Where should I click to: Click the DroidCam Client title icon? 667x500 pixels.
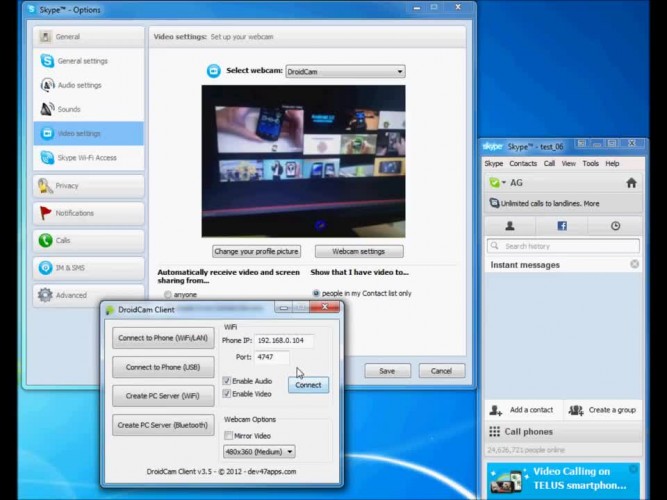pyautogui.click(x=110, y=310)
